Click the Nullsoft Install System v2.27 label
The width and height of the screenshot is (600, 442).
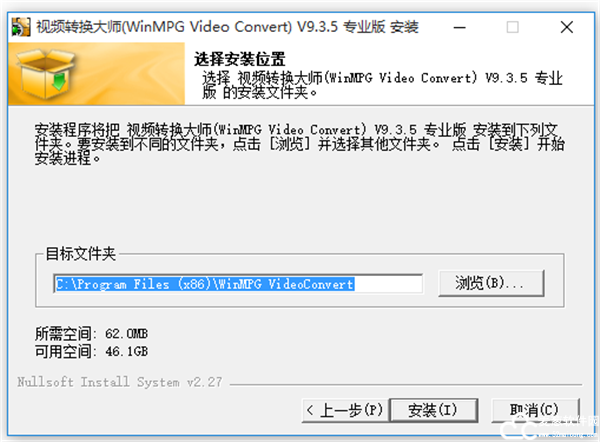click(119, 382)
